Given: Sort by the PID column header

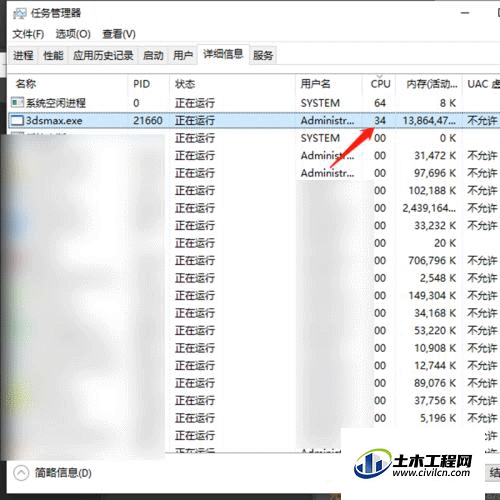Looking at the screenshot, I should pyautogui.click(x=141, y=84).
